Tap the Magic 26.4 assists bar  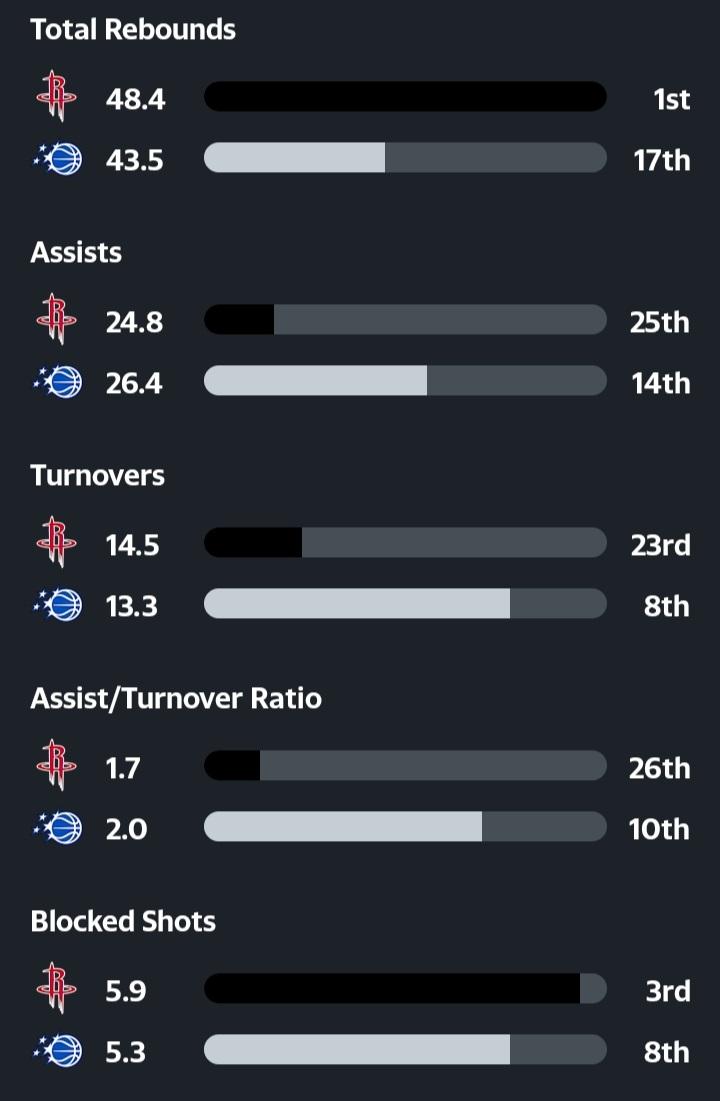[405, 381]
